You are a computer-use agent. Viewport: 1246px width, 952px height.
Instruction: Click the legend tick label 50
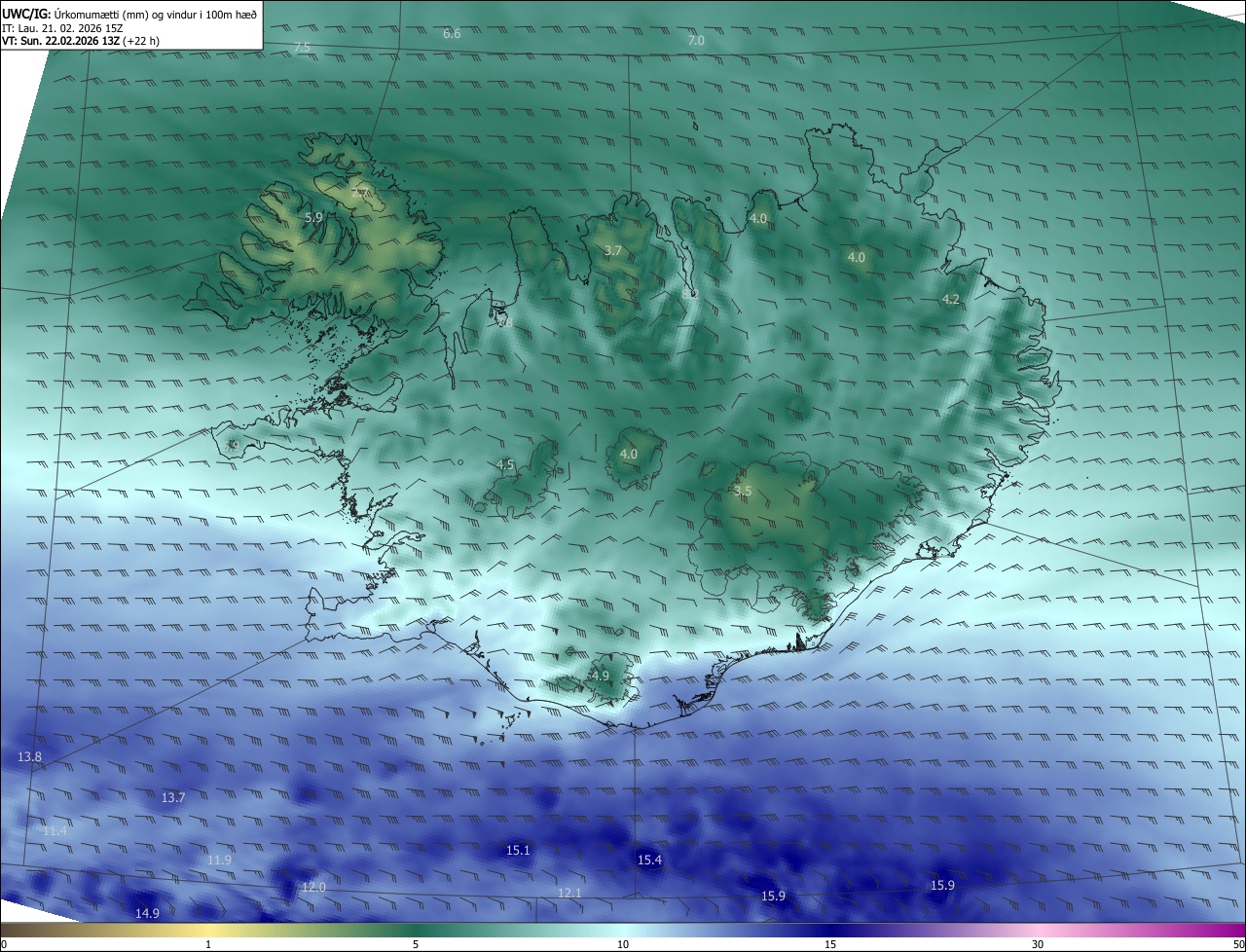tap(1238, 945)
